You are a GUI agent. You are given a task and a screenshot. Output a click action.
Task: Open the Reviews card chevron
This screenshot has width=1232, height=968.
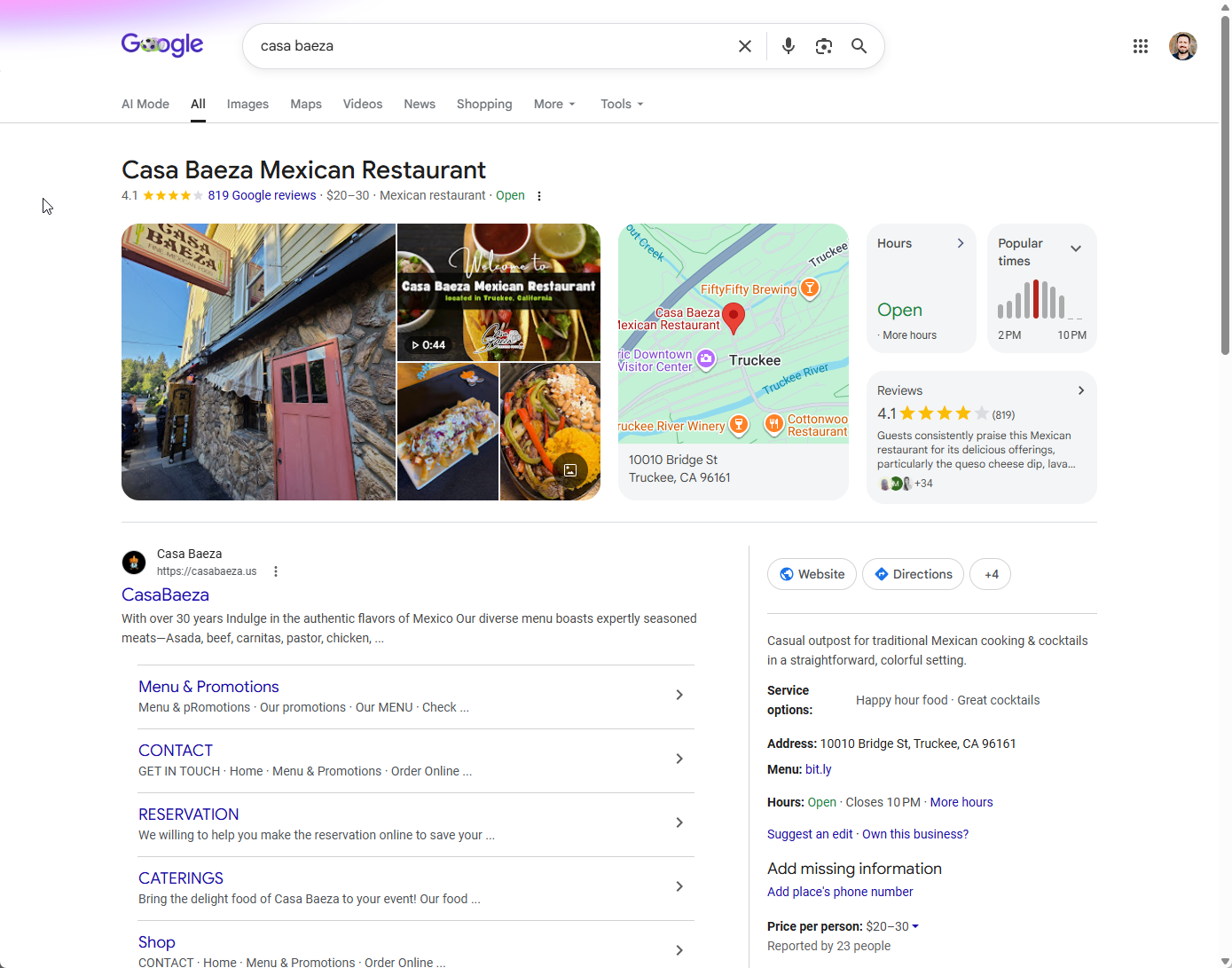[x=1081, y=390]
